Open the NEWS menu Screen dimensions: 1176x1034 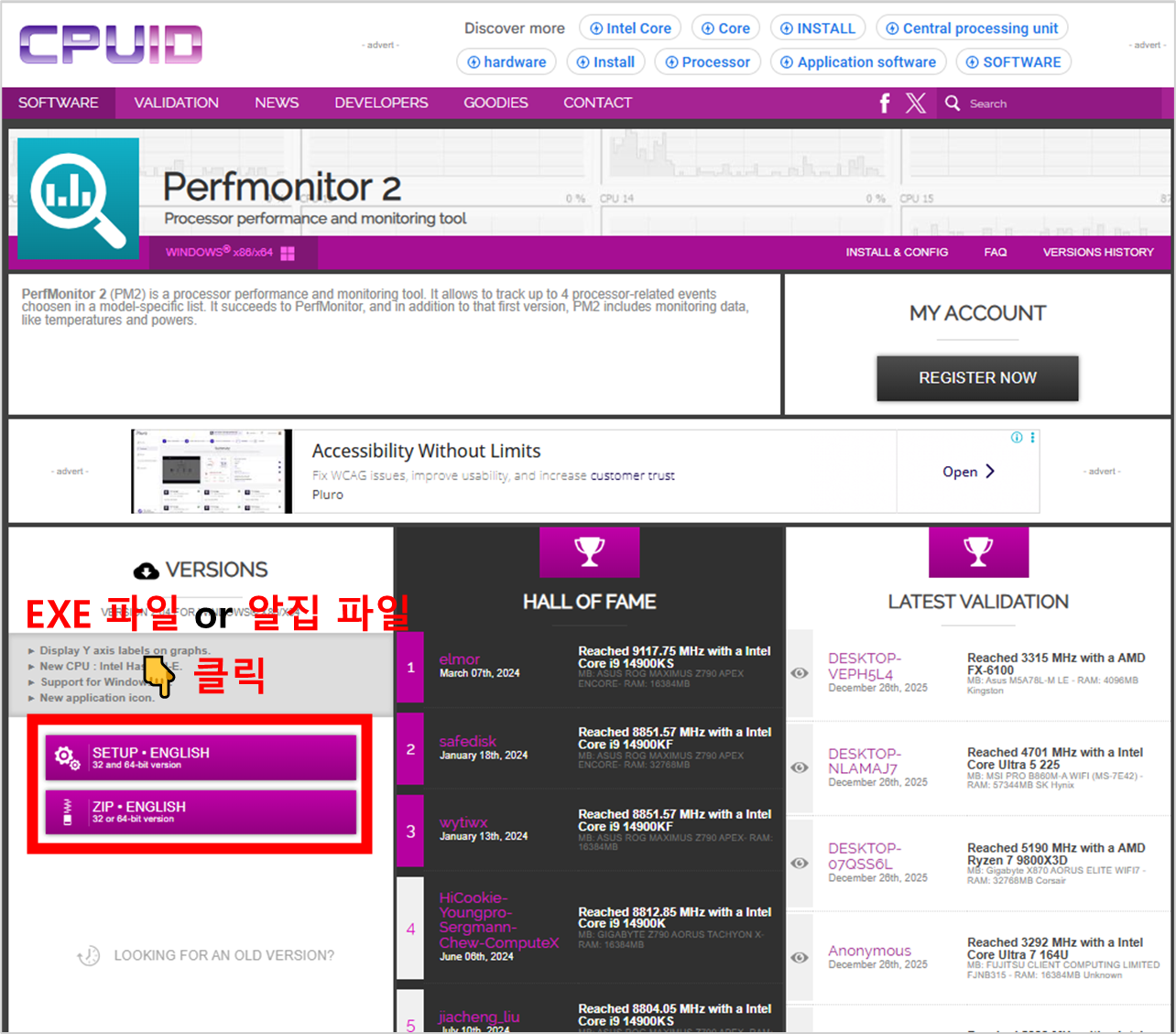point(277,103)
